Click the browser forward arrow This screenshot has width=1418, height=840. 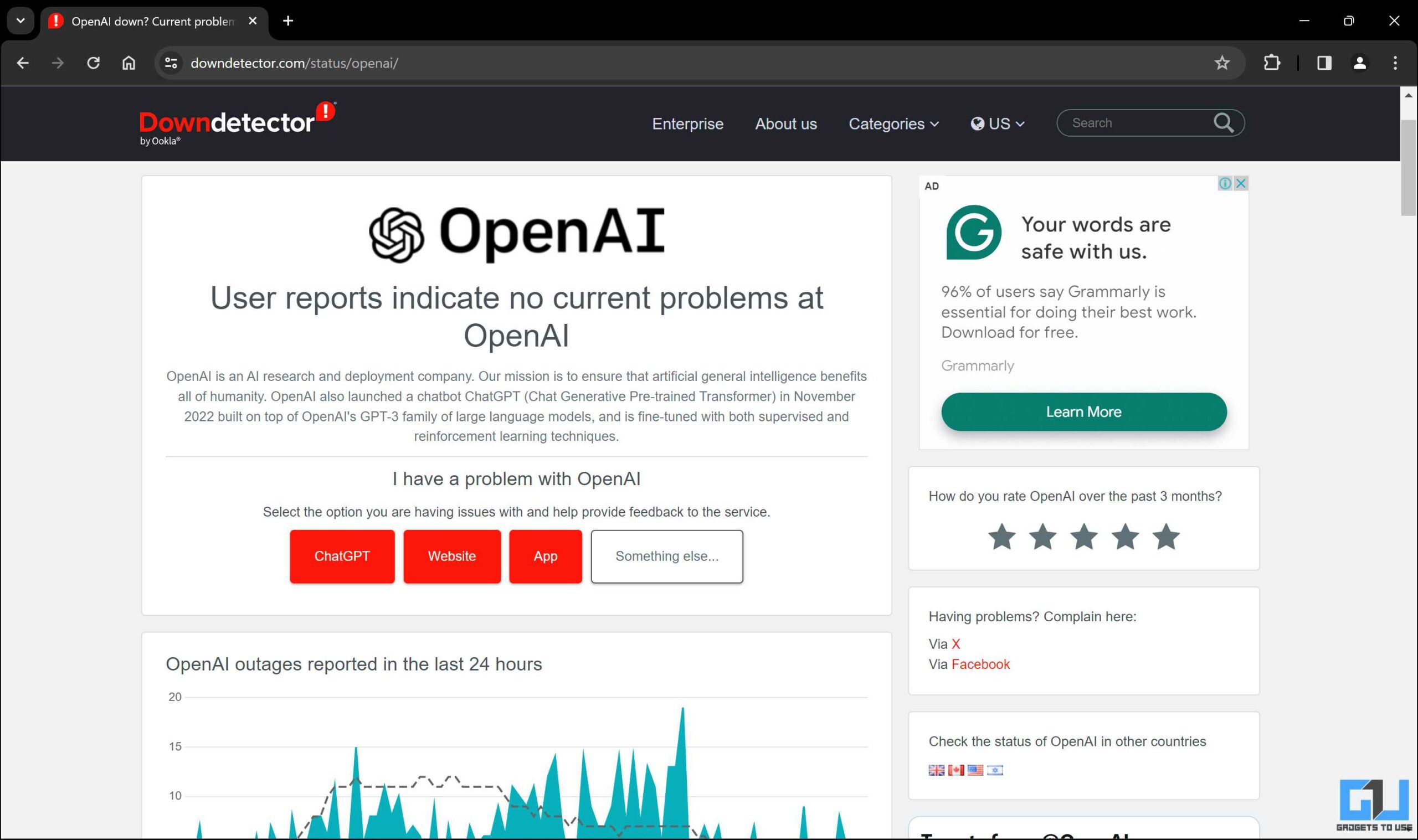[58, 63]
